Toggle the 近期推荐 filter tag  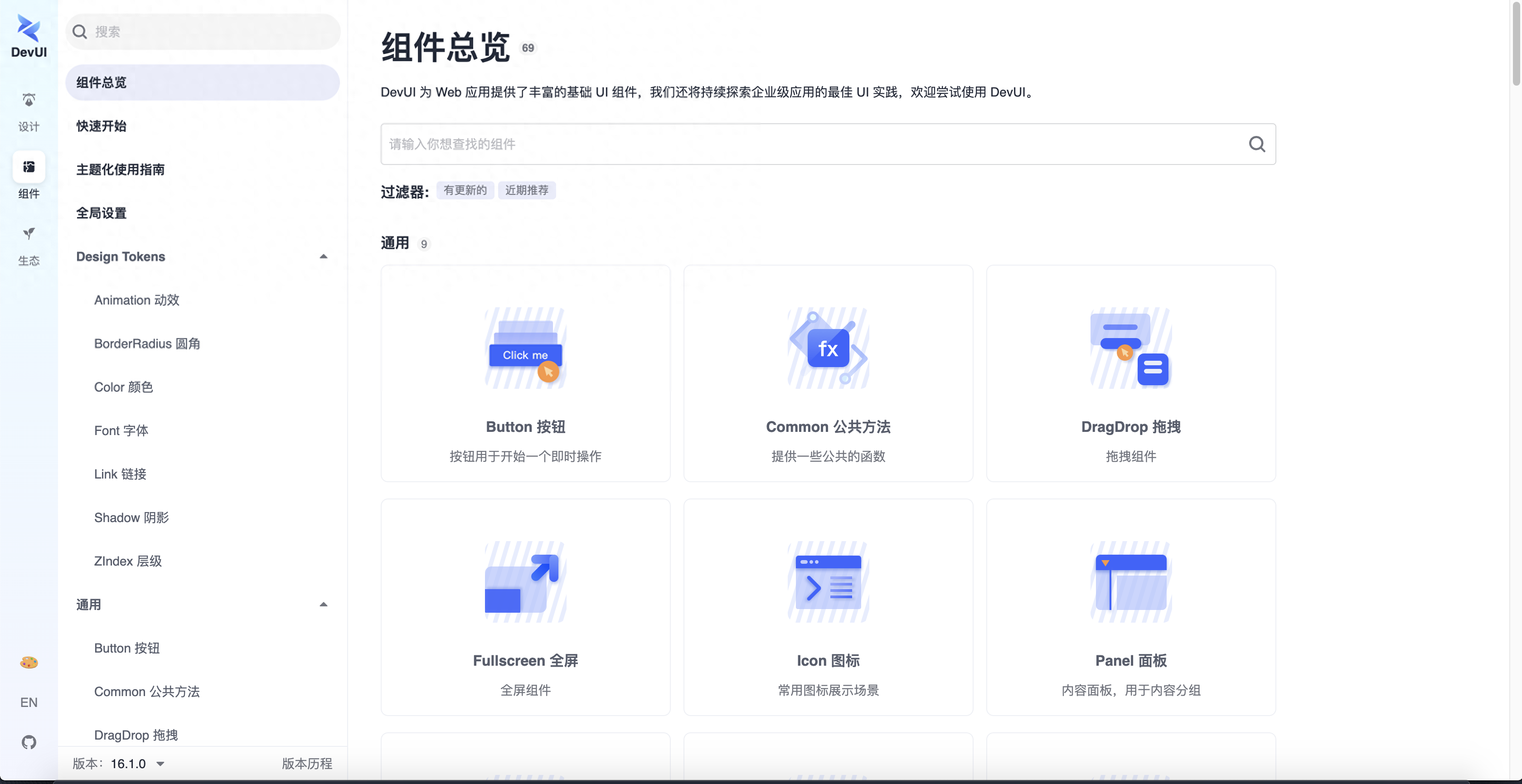coord(526,190)
